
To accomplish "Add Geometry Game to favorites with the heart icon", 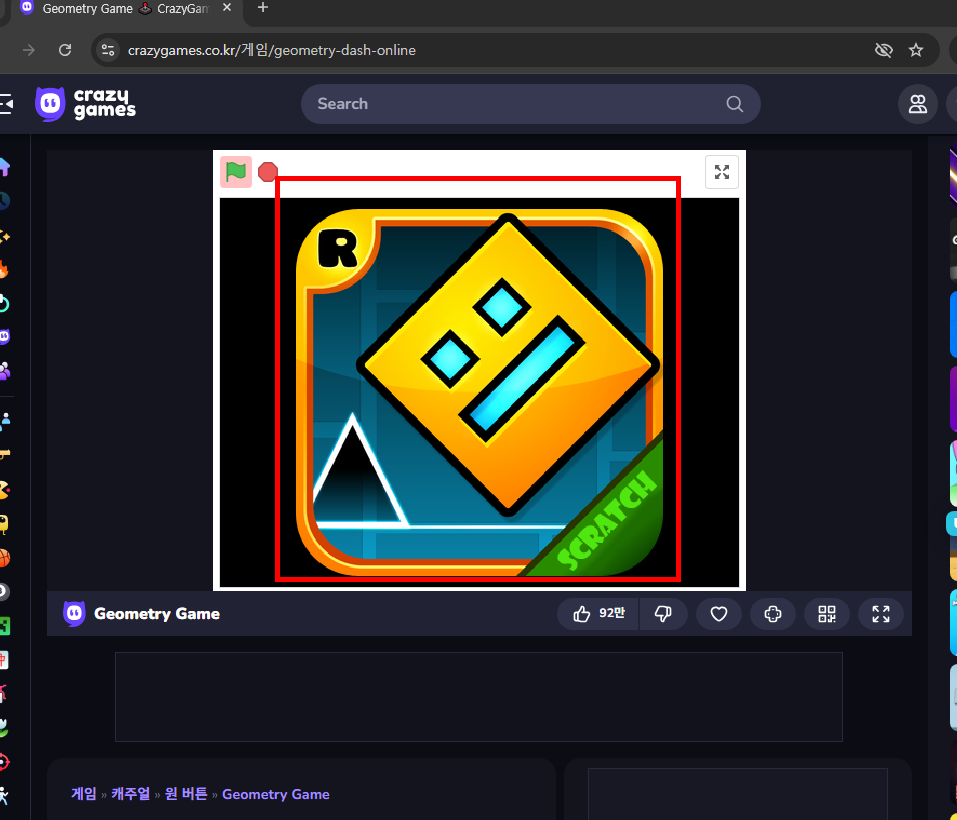I will click(x=719, y=614).
